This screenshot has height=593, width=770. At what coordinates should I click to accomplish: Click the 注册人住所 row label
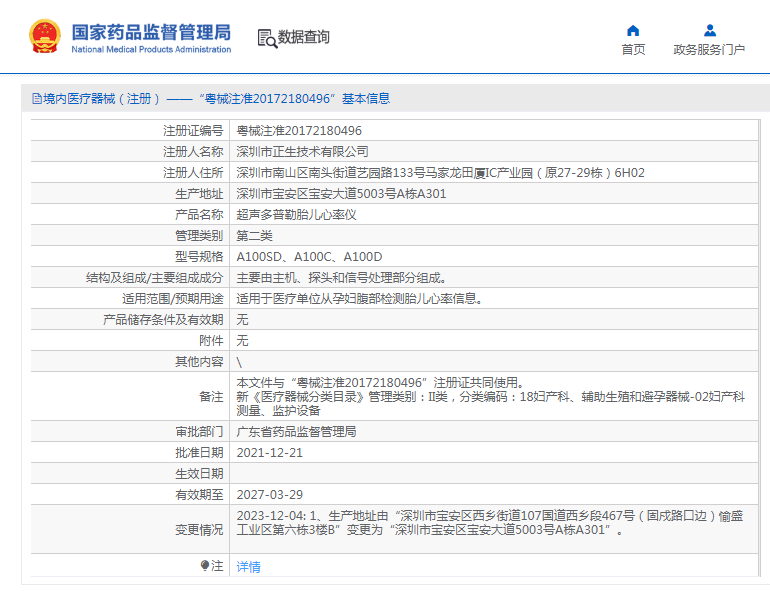193,173
